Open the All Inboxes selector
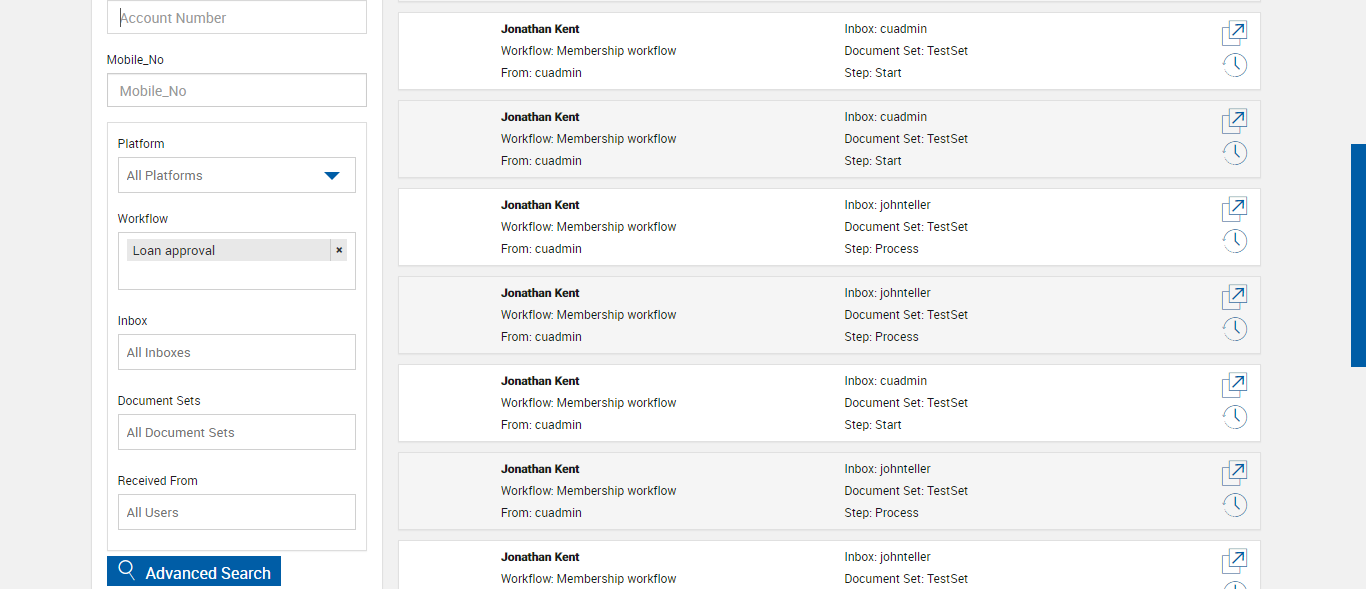1366x589 pixels. 236,352
